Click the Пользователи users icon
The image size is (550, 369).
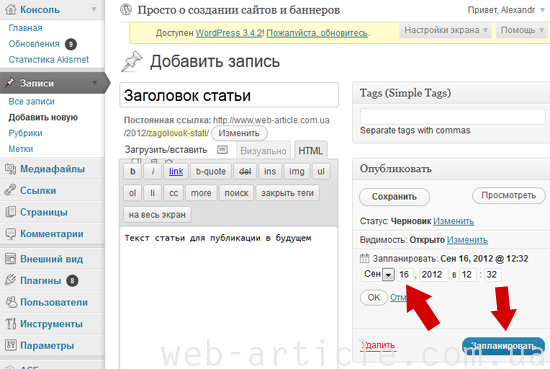pyautogui.click(x=11, y=302)
